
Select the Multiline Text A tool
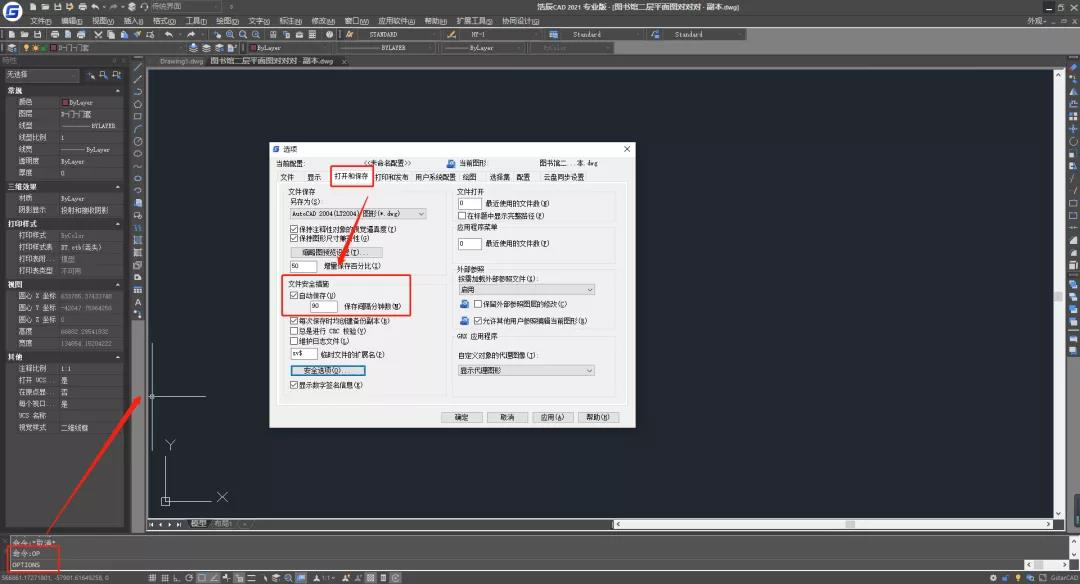click(x=138, y=302)
